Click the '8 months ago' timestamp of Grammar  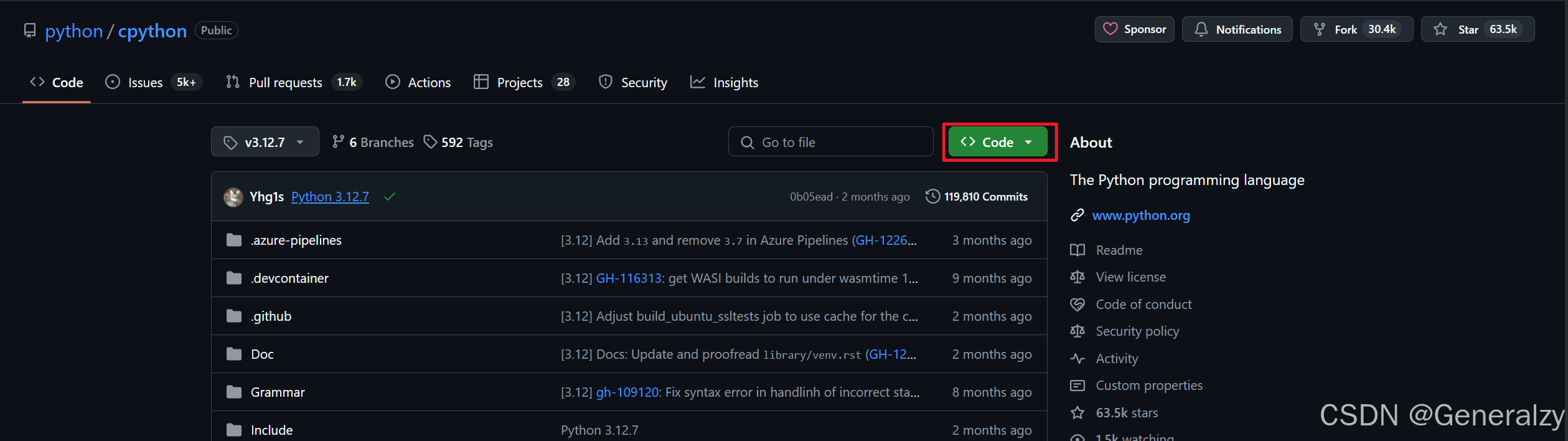[x=992, y=392]
